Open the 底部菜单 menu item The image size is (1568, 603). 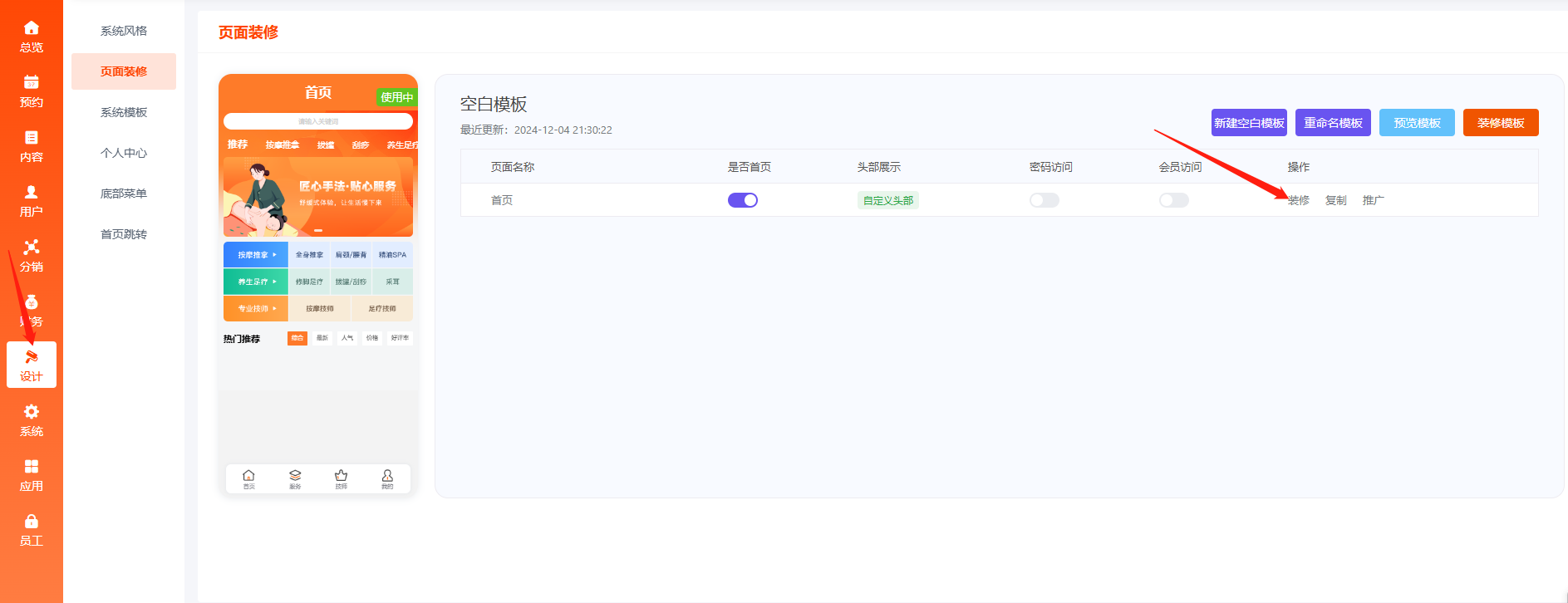click(x=124, y=194)
